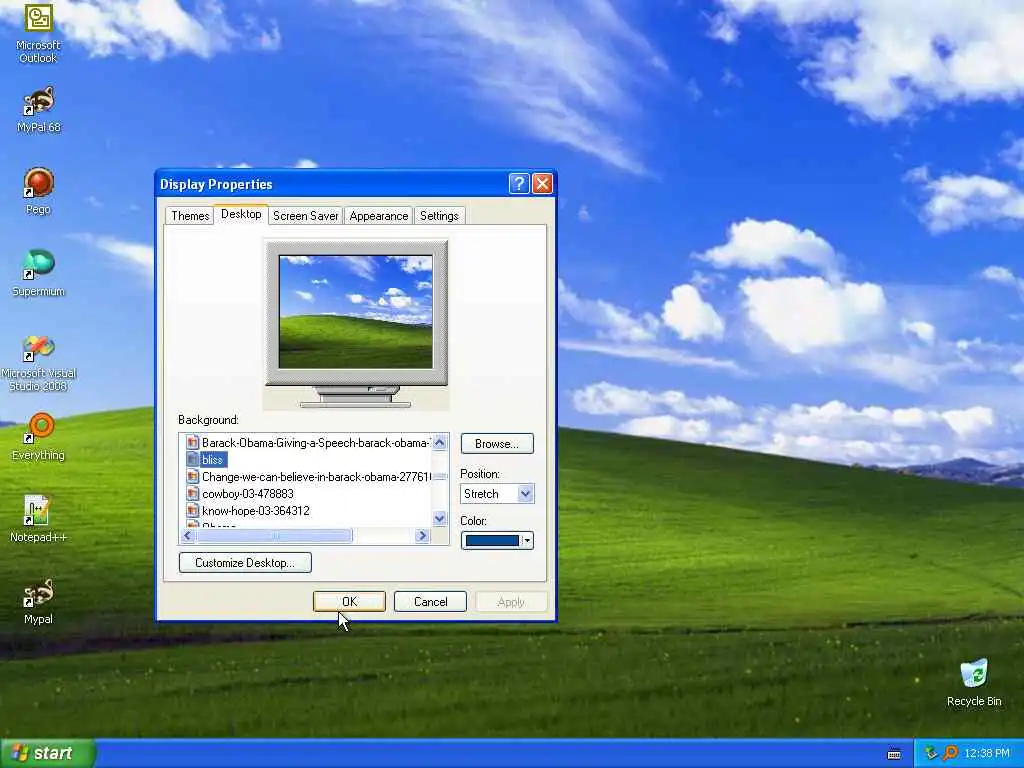The width and height of the screenshot is (1024, 768).
Task: Click the image icon beside cowboy-03-478883
Action: coord(192,494)
